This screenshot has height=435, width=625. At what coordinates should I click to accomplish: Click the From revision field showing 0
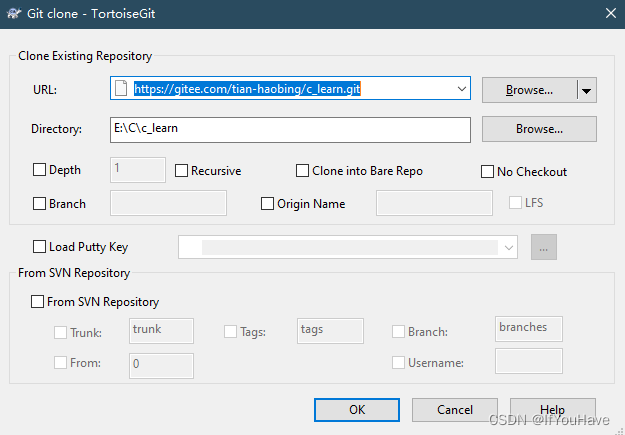pos(161,366)
